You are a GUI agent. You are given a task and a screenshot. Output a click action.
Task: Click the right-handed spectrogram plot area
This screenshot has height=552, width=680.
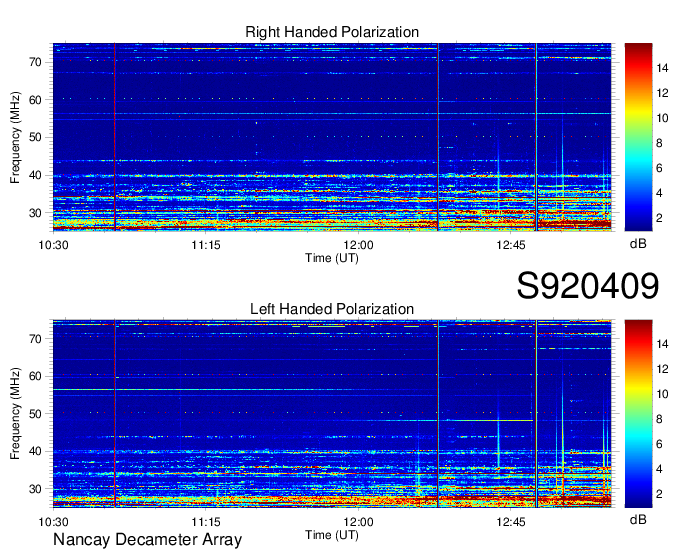(332, 137)
